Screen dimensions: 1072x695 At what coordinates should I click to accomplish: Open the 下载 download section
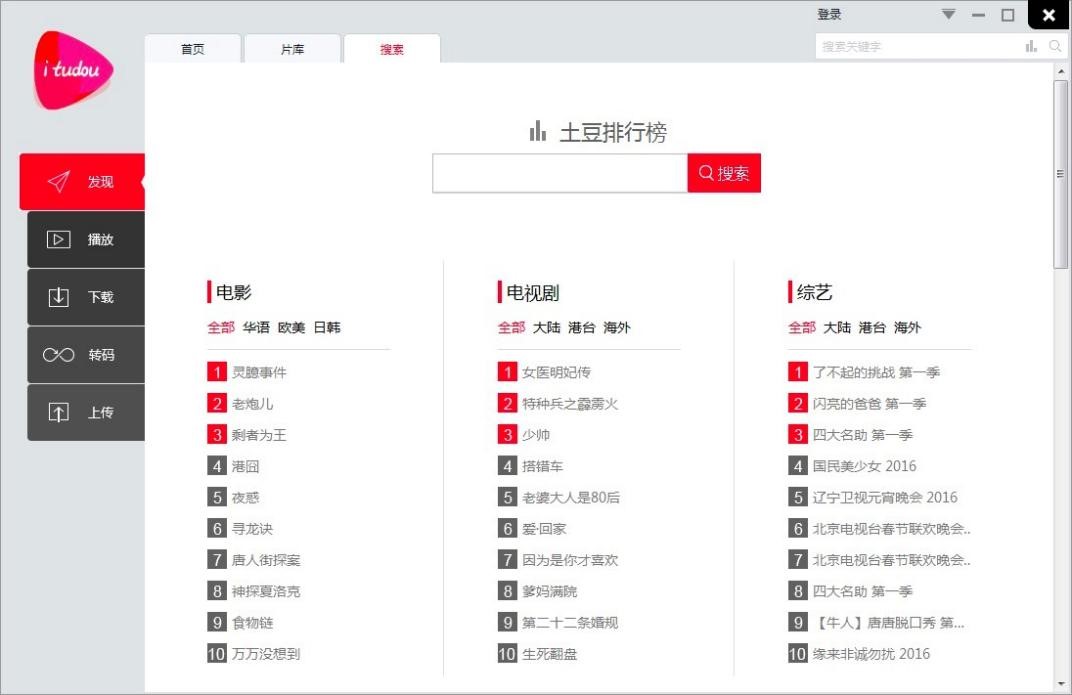point(86,297)
